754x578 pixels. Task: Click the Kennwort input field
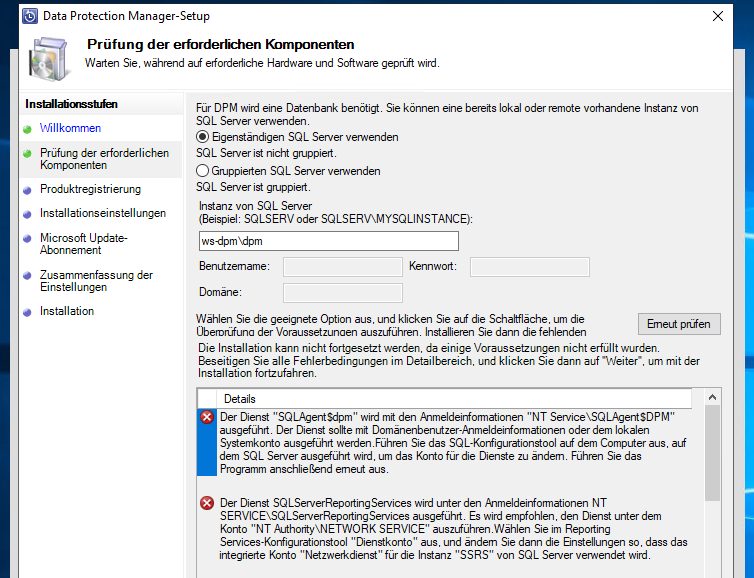pos(529,266)
